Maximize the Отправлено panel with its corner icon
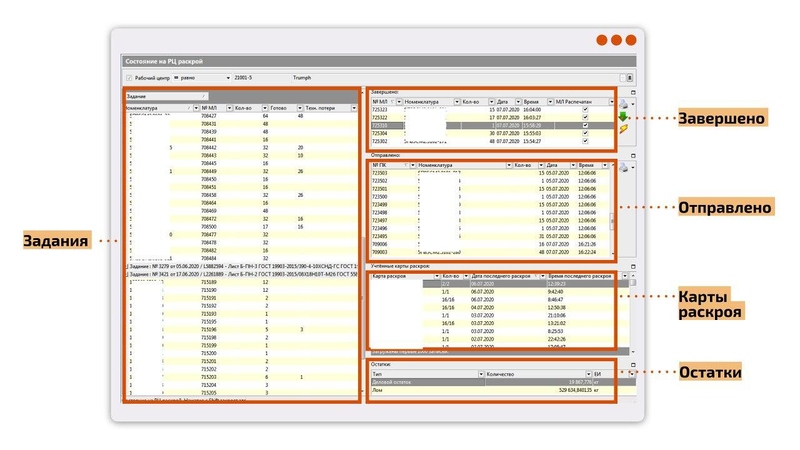This screenshot has height=450, width=800. point(631,154)
